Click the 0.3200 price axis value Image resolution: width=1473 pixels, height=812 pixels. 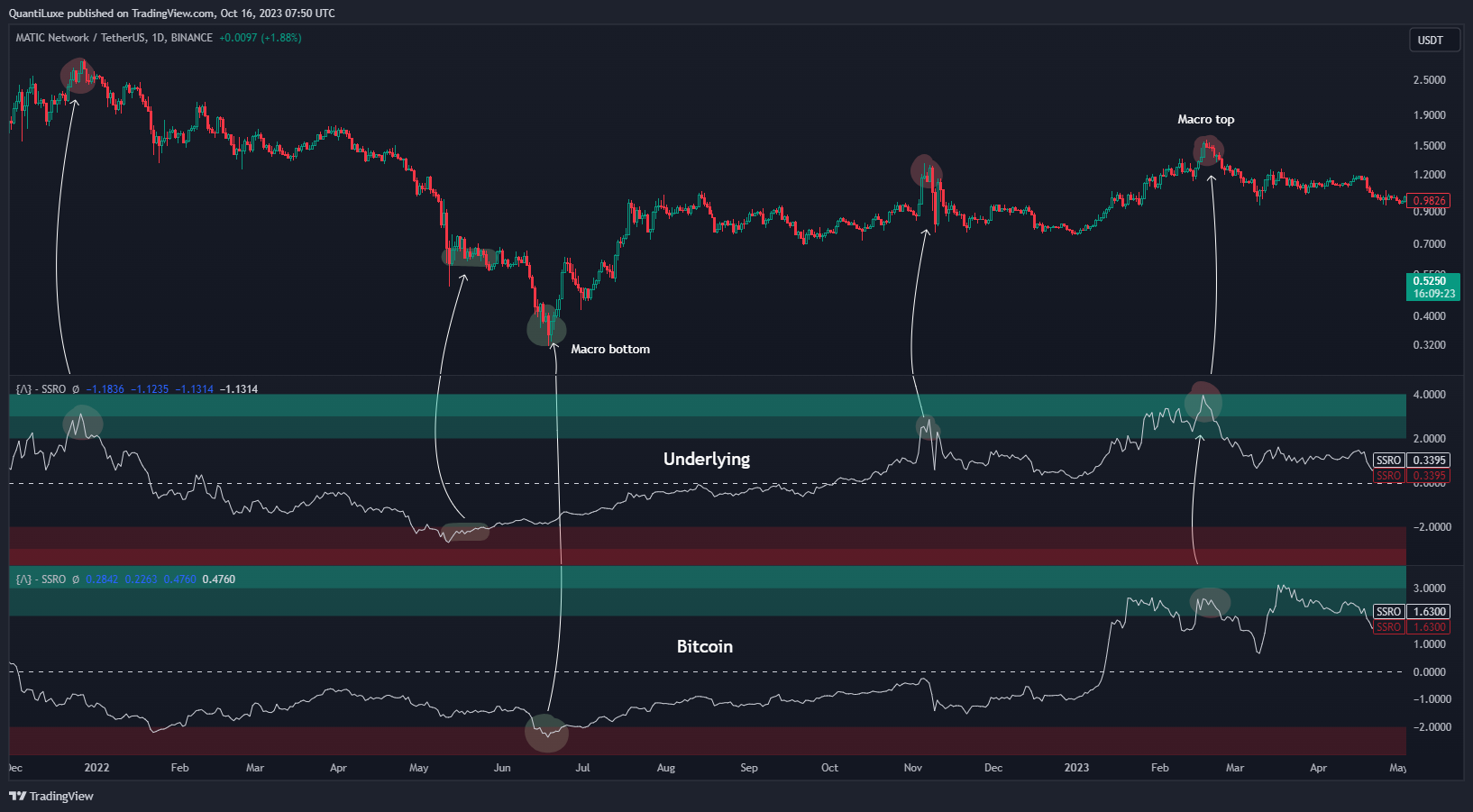1429,345
